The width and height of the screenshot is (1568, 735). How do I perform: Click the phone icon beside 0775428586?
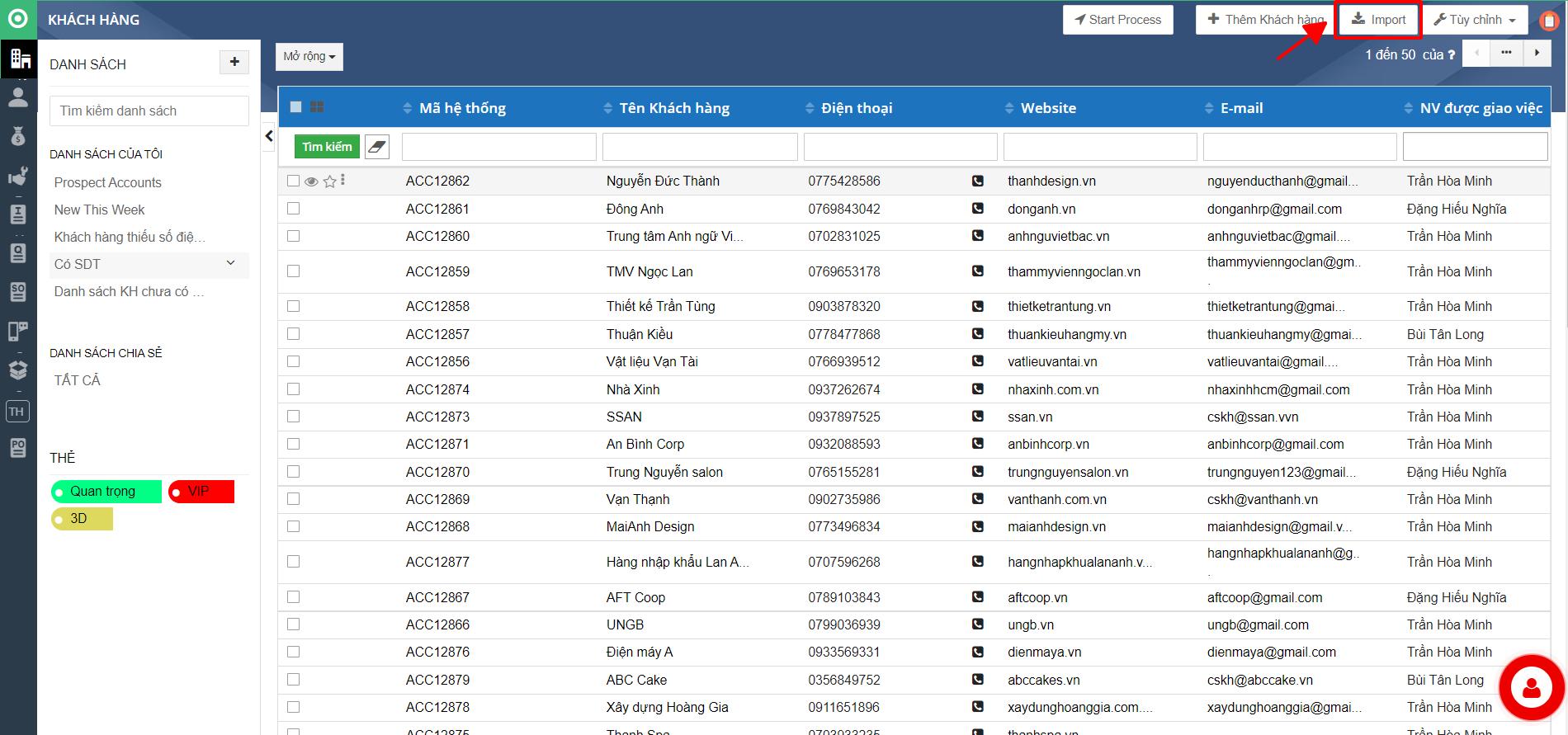[978, 181]
